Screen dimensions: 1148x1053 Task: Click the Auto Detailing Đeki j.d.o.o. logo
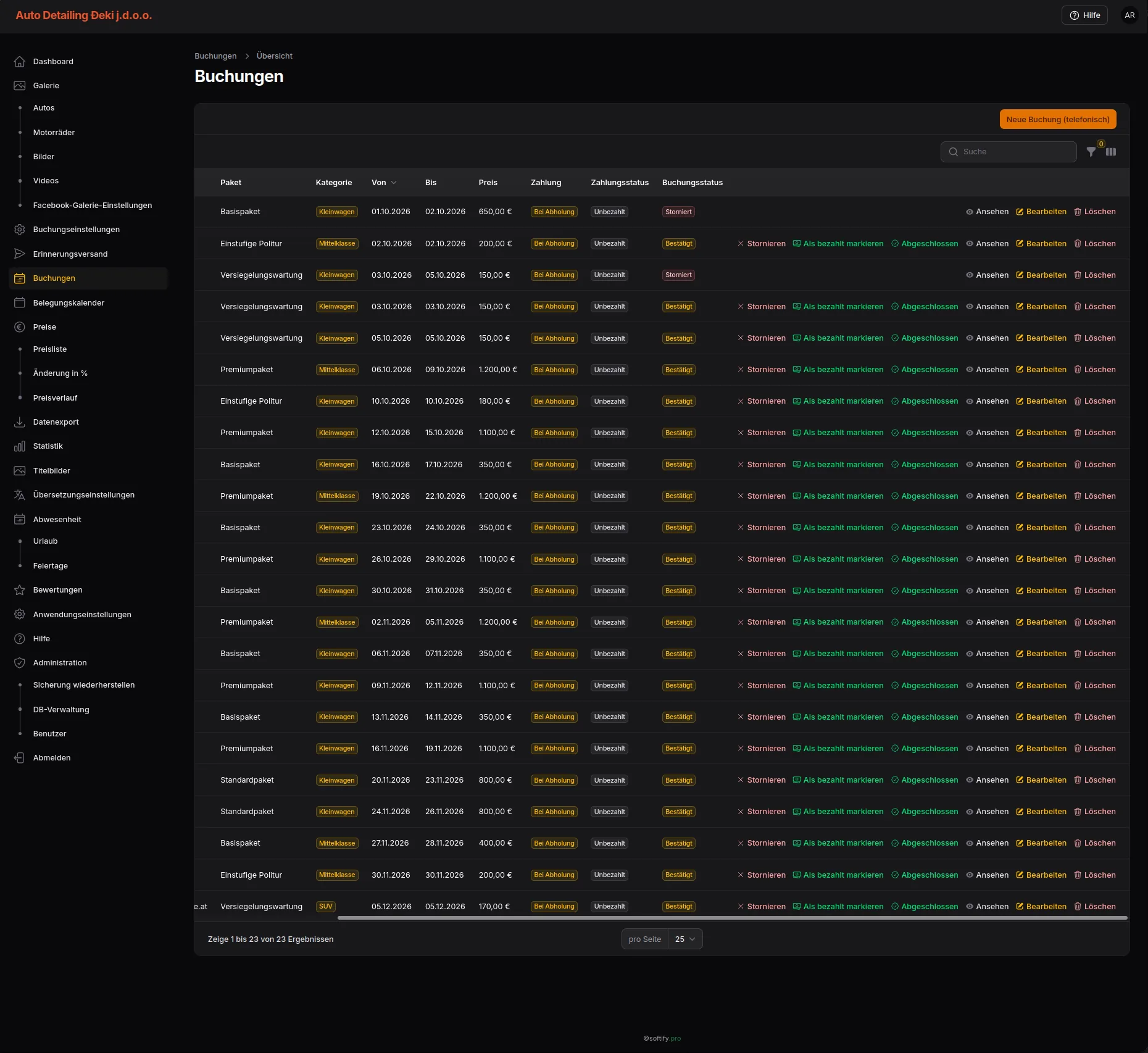pyautogui.click(x=84, y=15)
